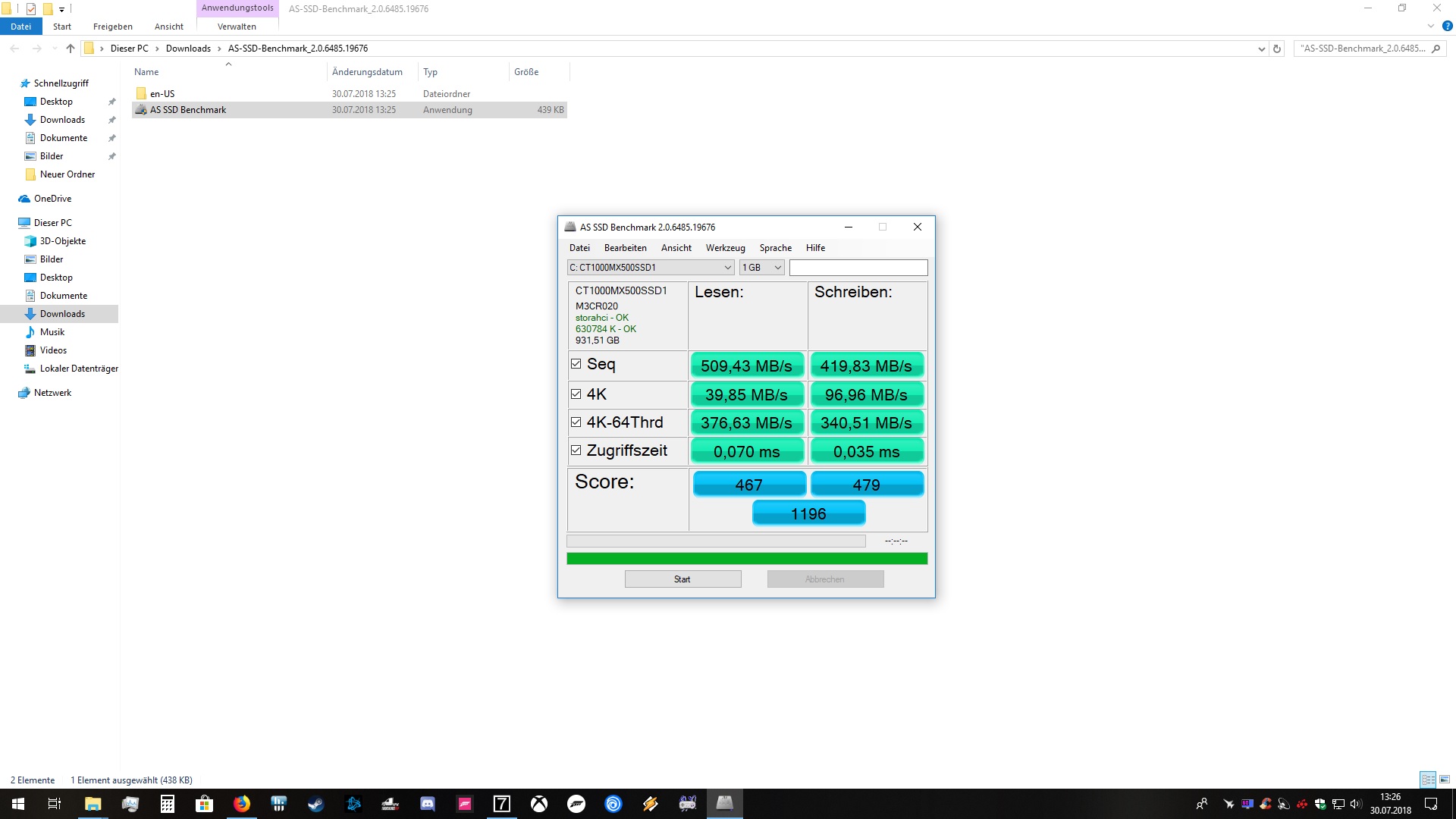Viewport: 1456px width, 819px height.
Task: Click the Windows Defender shield tray icon
Action: (1320, 804)
